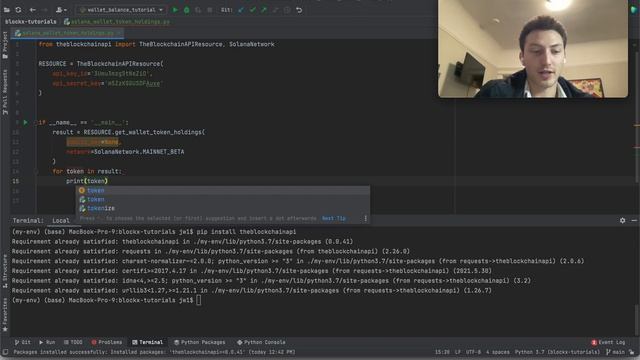Open the build hammer dropdown in toolbar
Viewport: 640px width, 360px height.
coord(61,10)
